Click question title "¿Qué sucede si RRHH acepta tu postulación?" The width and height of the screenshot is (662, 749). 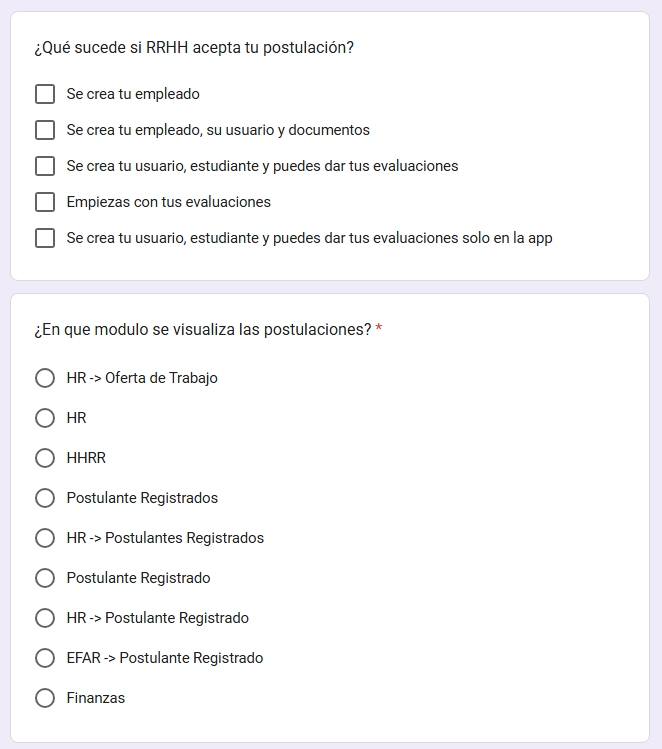tap(194, 48)
